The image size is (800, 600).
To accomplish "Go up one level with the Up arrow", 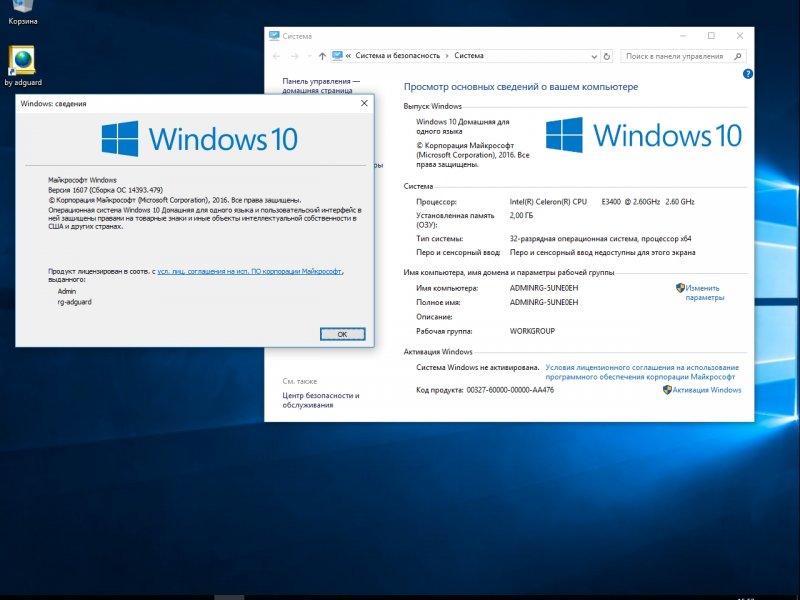I will coord(322,56).
